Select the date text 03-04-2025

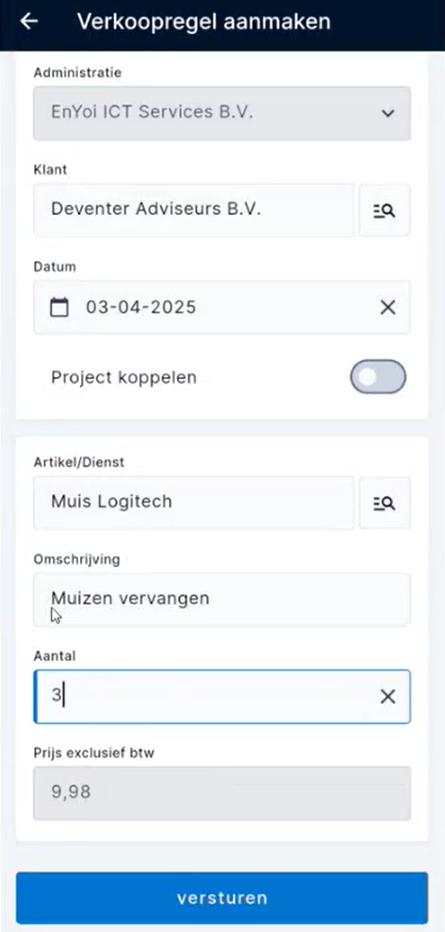[x=141, y=307]
